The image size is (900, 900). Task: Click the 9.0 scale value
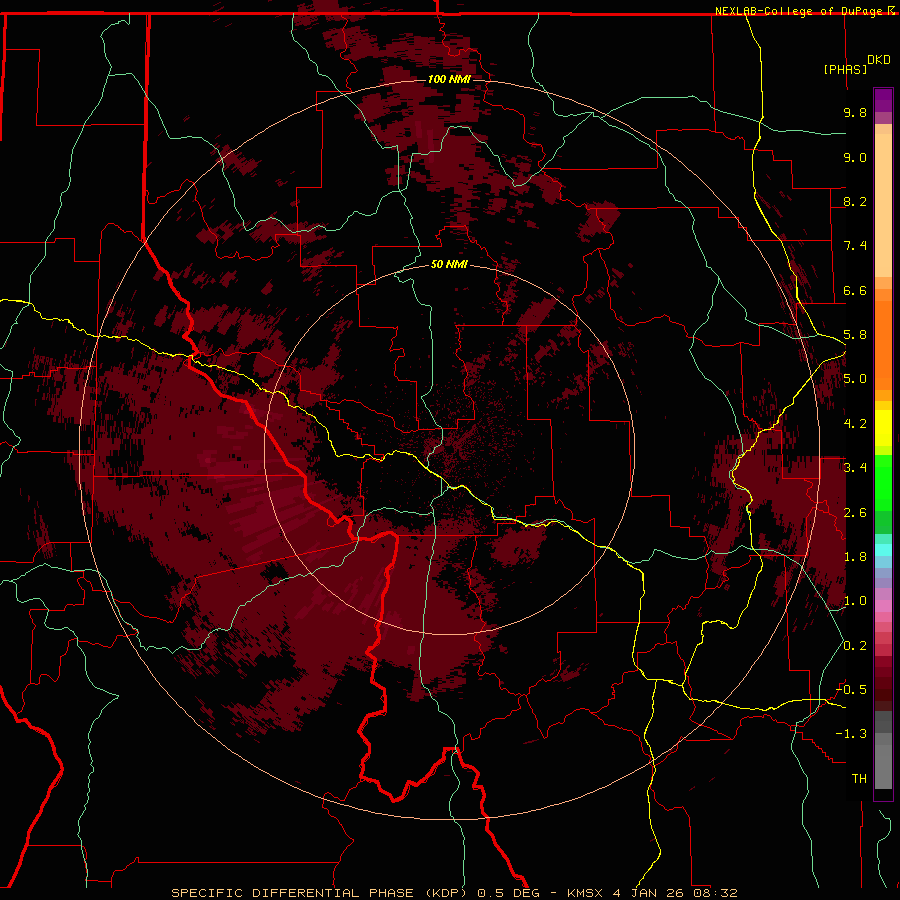click(x=855, y=157)
